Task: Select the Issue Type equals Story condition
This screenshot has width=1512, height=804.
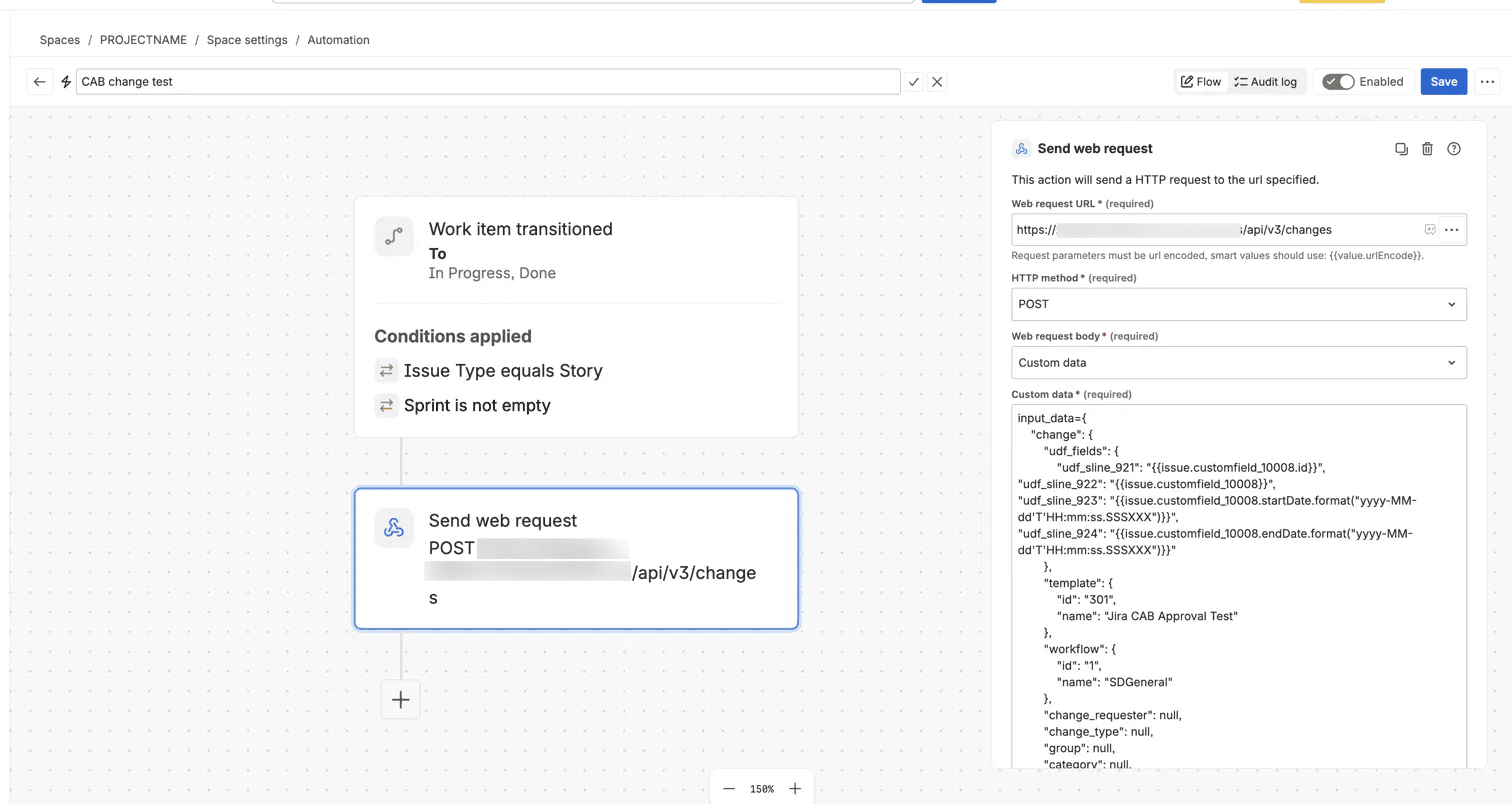Action: pos(503,371)
